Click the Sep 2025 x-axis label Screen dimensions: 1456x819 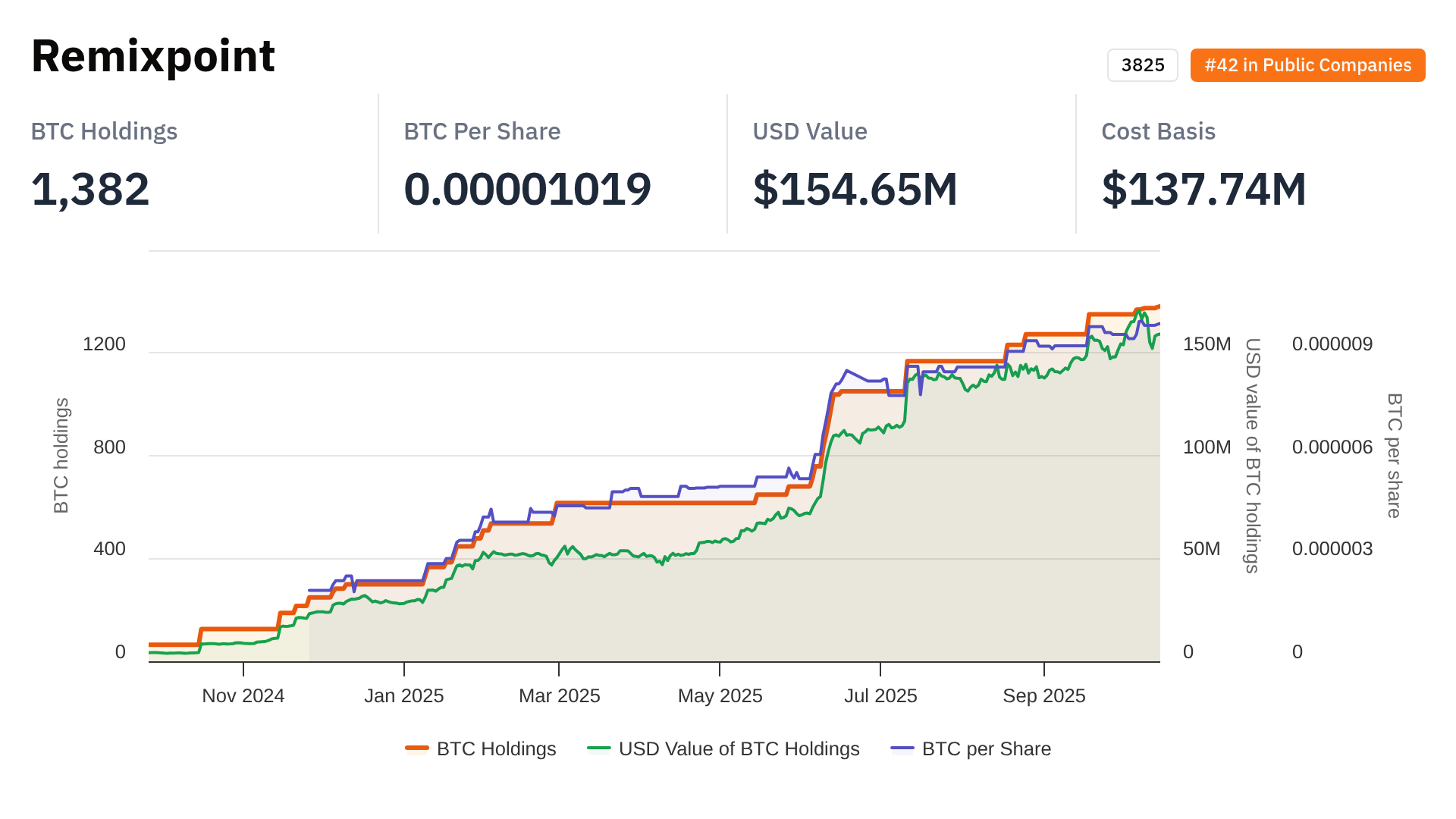(x=1044, y=696)
